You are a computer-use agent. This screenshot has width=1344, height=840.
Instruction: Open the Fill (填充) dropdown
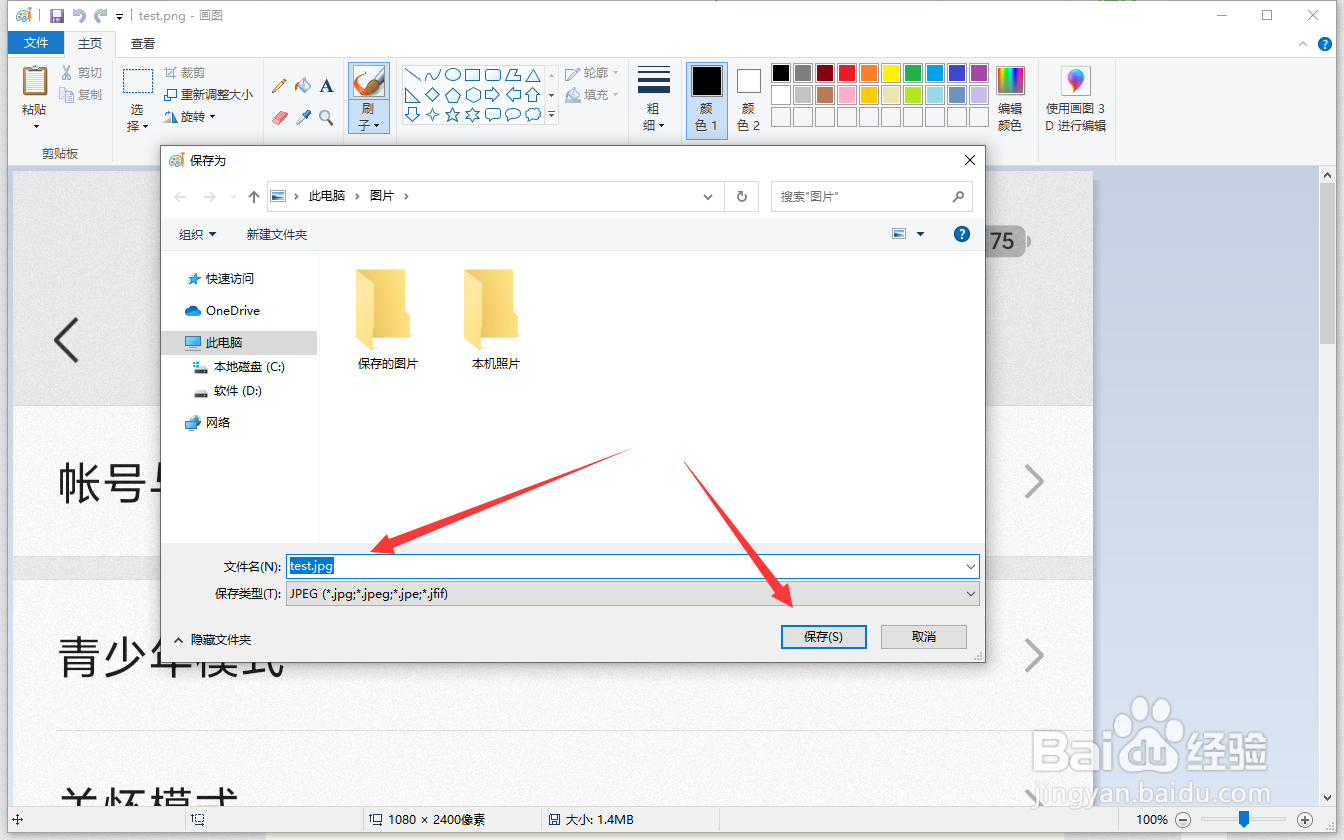coord(591,95)
